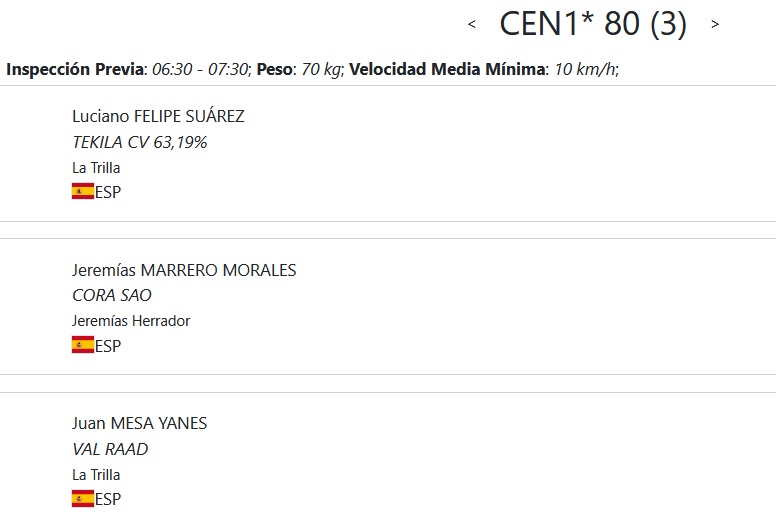Click the Velocidad Media Mínima value
The height and width of the screenshot is (519, 776).
click(x=586, y=69)
